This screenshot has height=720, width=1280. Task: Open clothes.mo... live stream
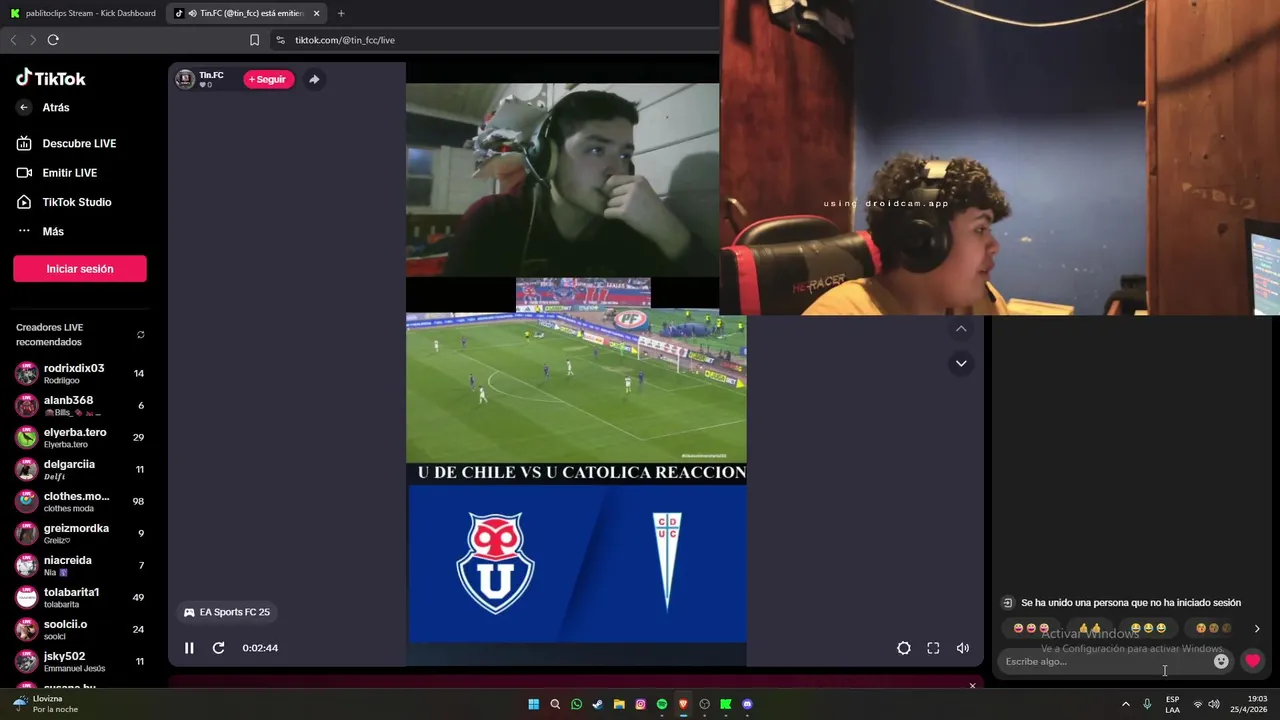coord(80,501)
